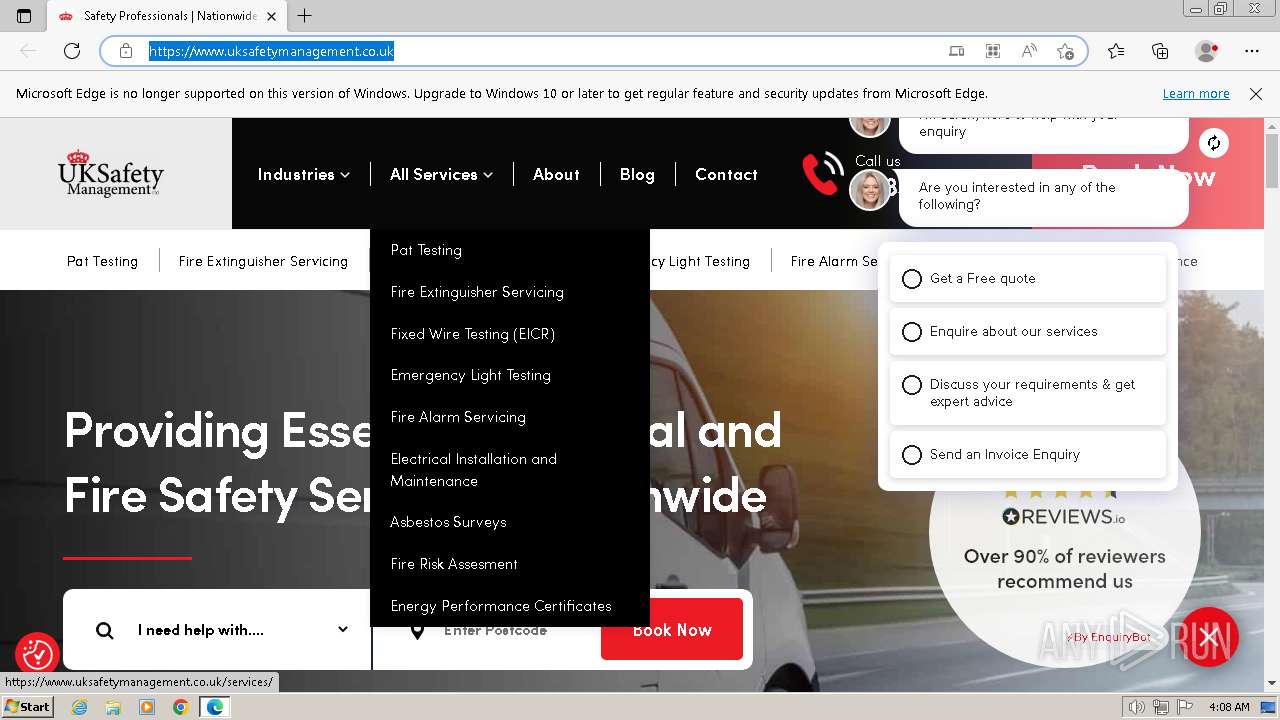Click the search magnifier icon
This screenshot has width=1280, height=720.
(x=104, y=630)
